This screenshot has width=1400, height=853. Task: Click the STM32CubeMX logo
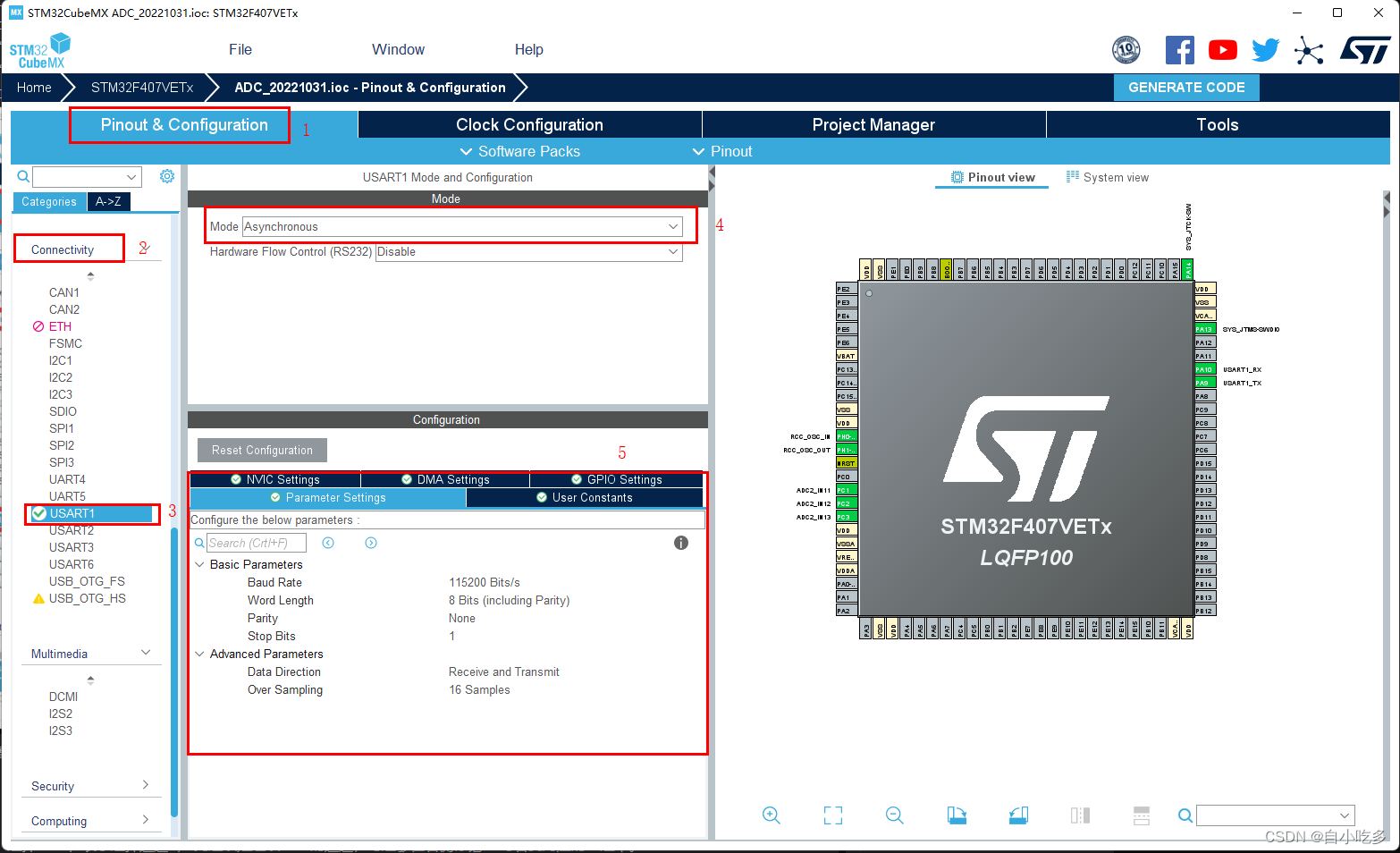[x=40, y=51]
